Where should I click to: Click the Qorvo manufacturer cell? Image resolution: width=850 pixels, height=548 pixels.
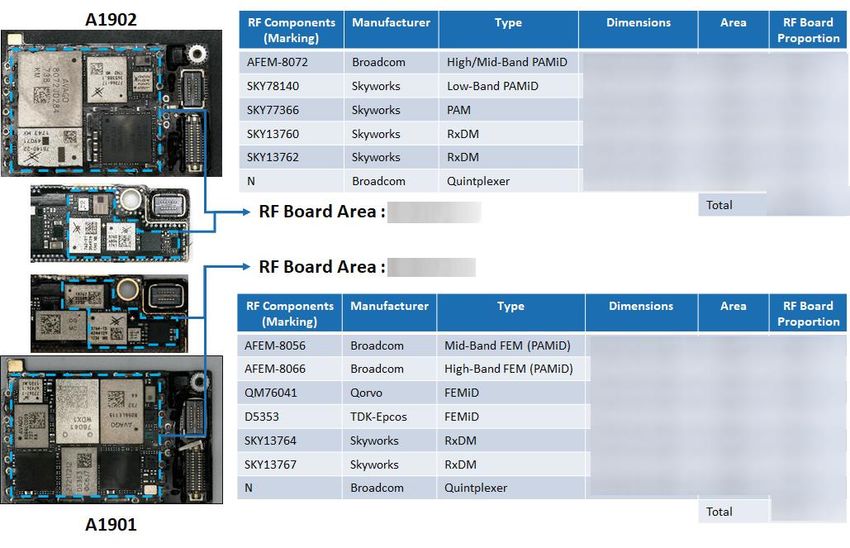point(389,392)
